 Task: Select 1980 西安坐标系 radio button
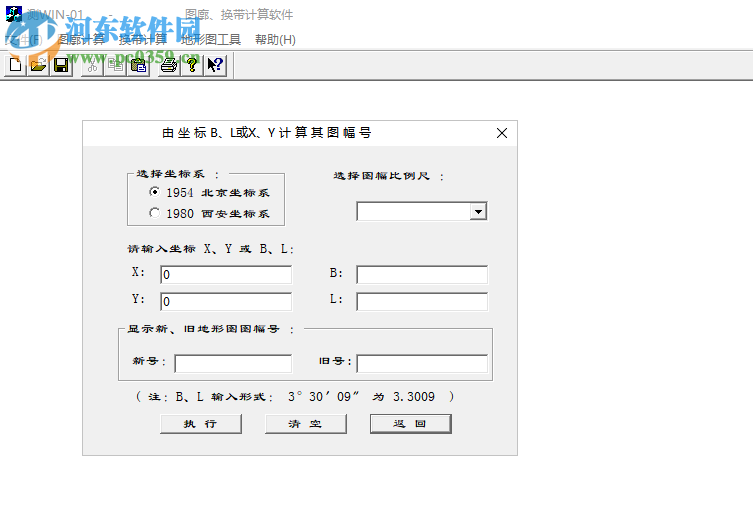(x=154, y=213)
